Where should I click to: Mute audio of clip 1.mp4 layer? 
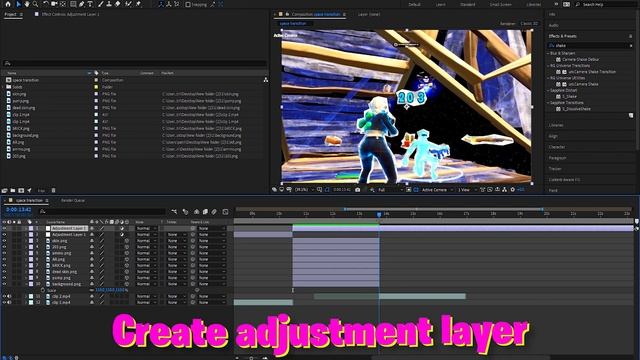tap(9, 302)
